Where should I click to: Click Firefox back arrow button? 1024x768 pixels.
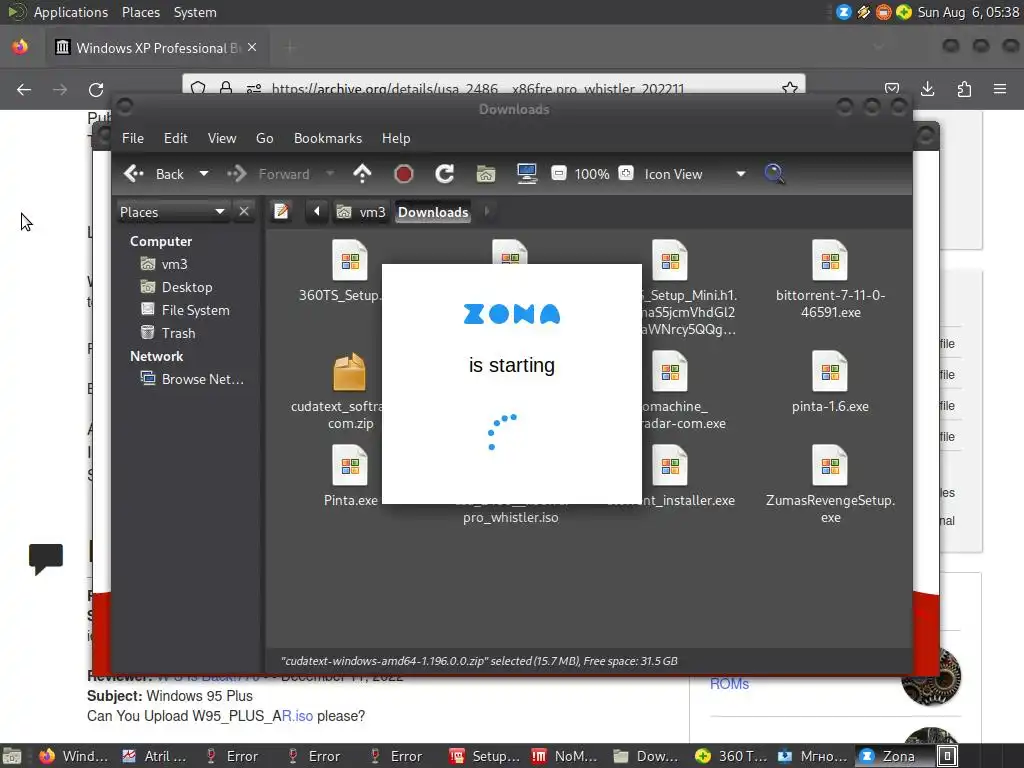(x=24, y=89)
